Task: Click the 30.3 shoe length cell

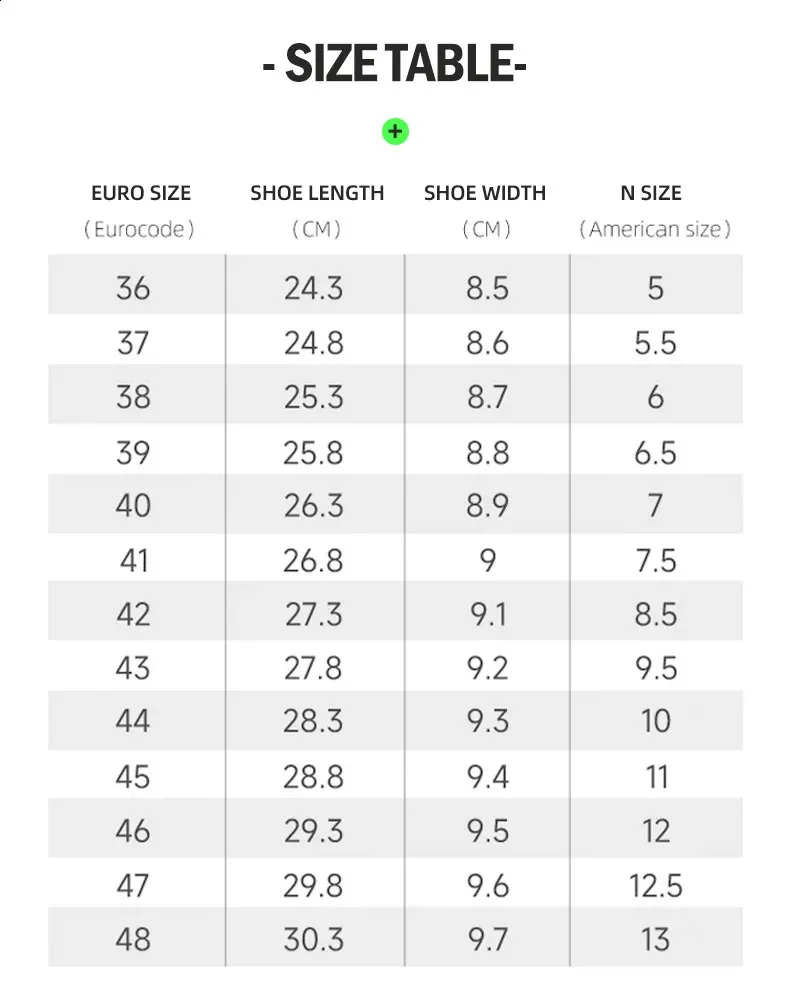Action: (x=313, y=939)
